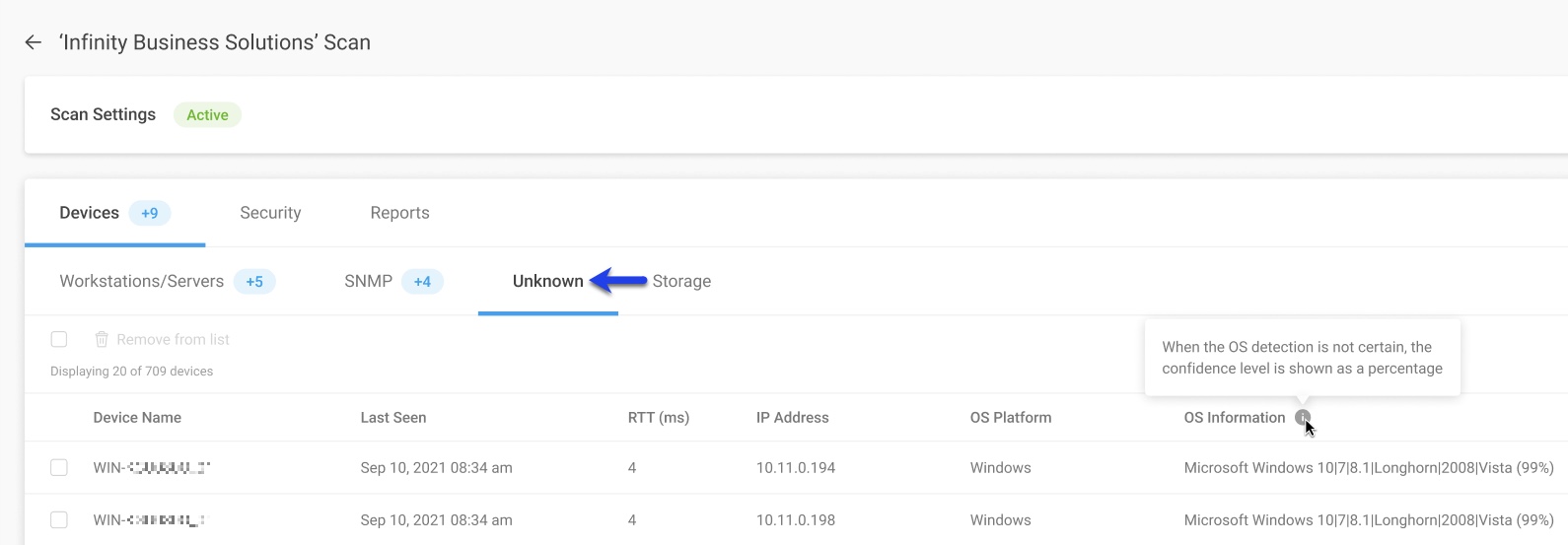This screenshot has height=545, width=1568.
Task: Click the IP Address column header
Action: tap(792, 418)
